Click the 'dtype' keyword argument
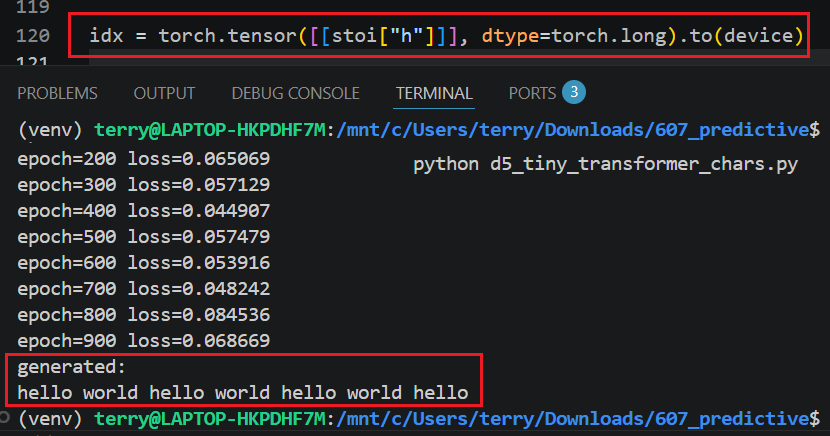Viewport: 830px width, 436px height. pos(510,36)
